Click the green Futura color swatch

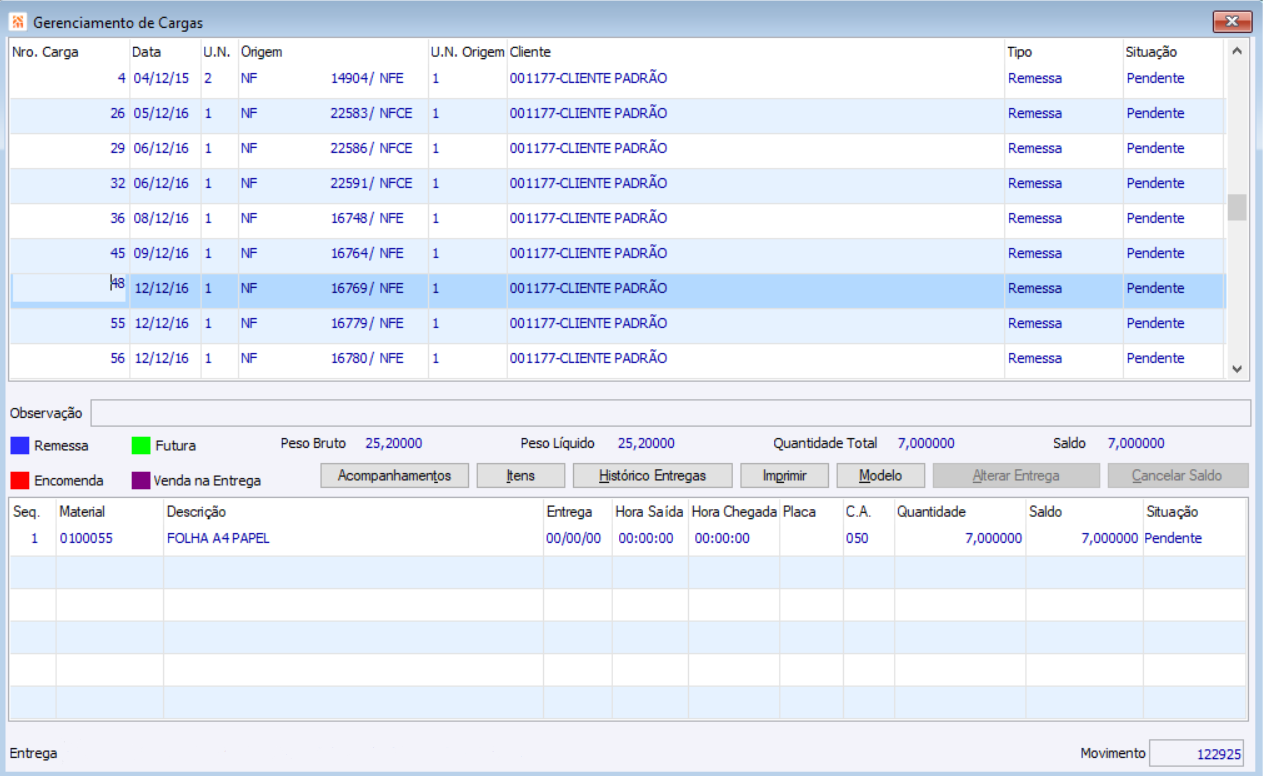click(141, 445)
